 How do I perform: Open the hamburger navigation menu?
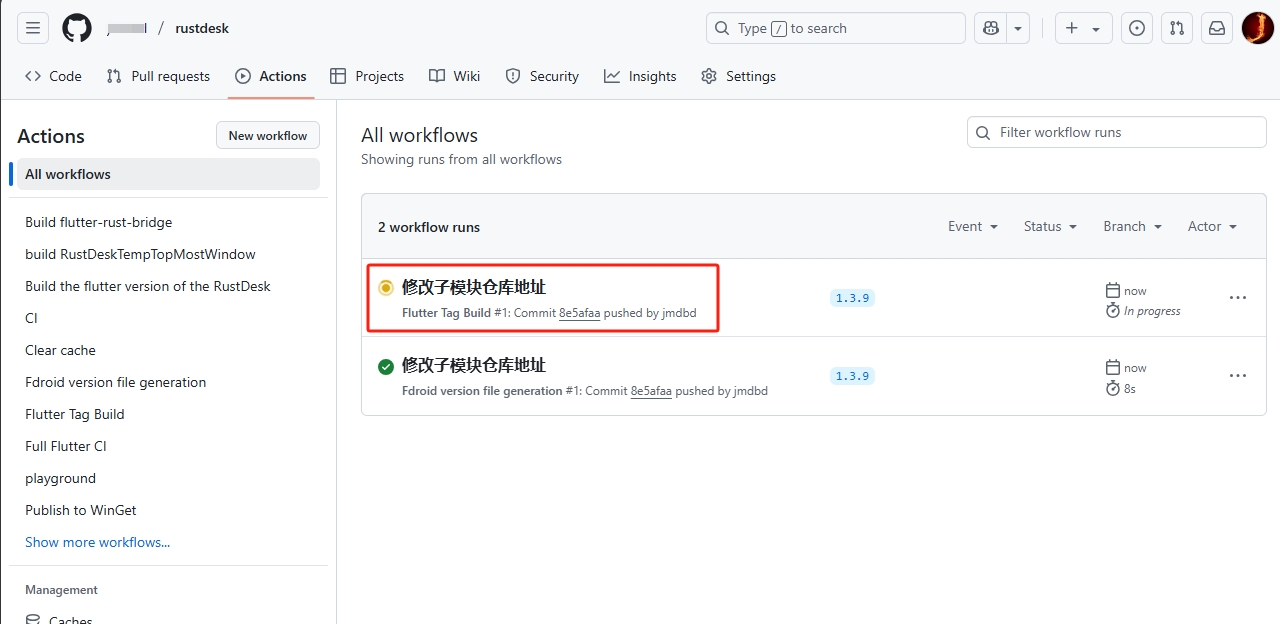pos(33,28)
